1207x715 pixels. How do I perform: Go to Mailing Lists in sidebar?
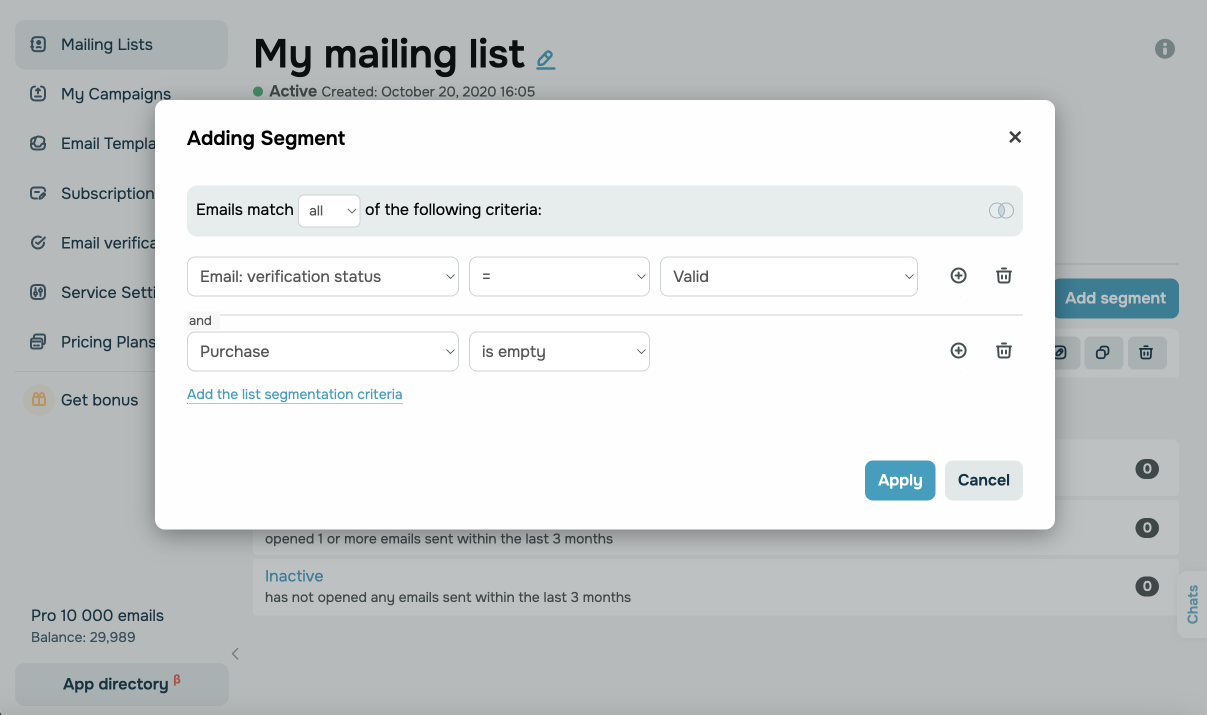pos(107,45)
